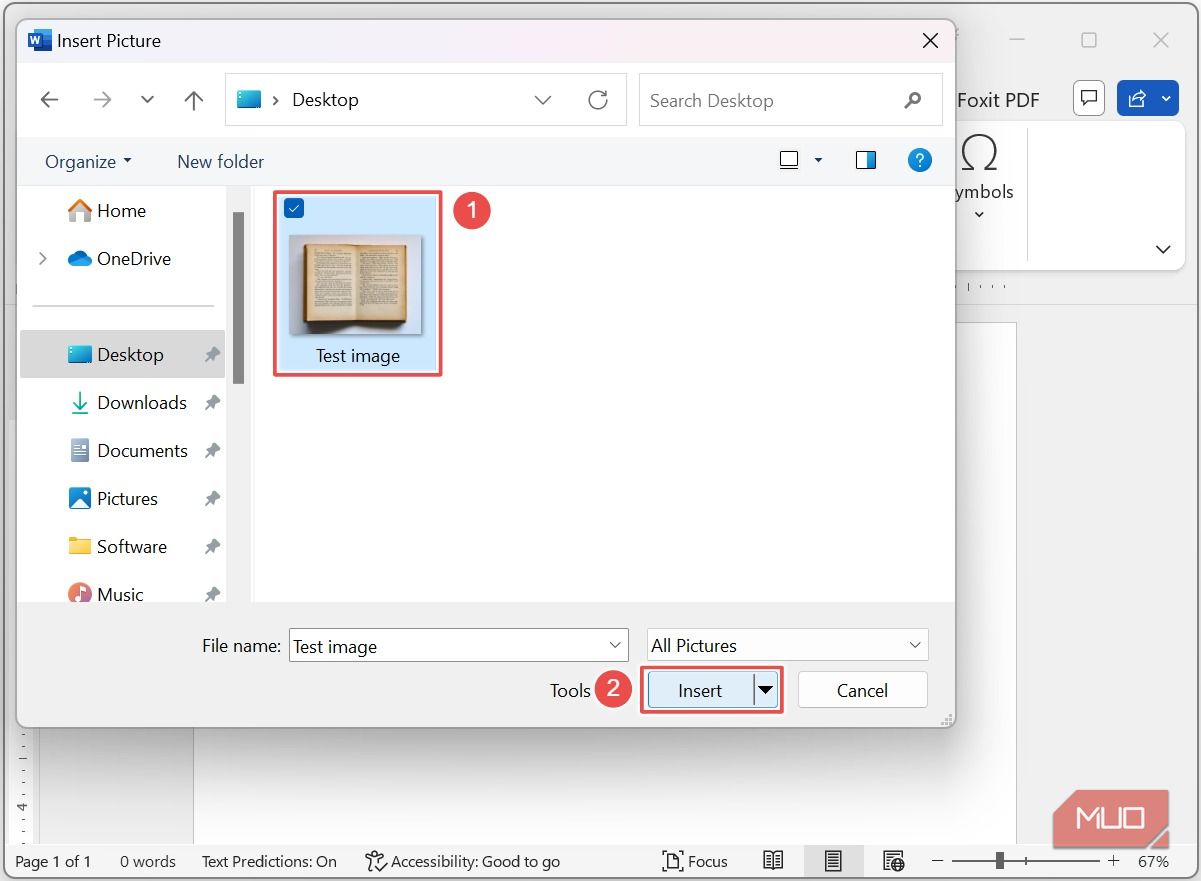Go up one folder level
Viewport: 1201px width, 881px height.
click(x=194, y=100)
